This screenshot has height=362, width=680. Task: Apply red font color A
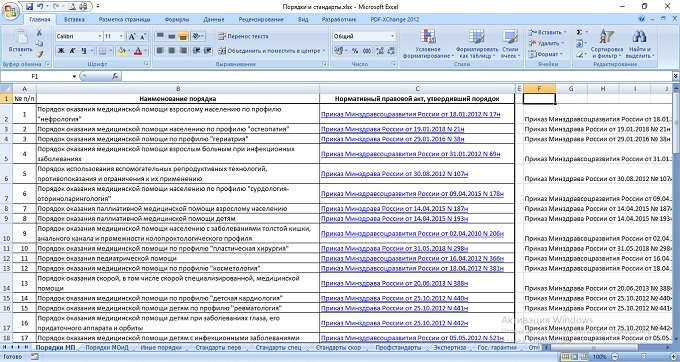click(138, 51)
